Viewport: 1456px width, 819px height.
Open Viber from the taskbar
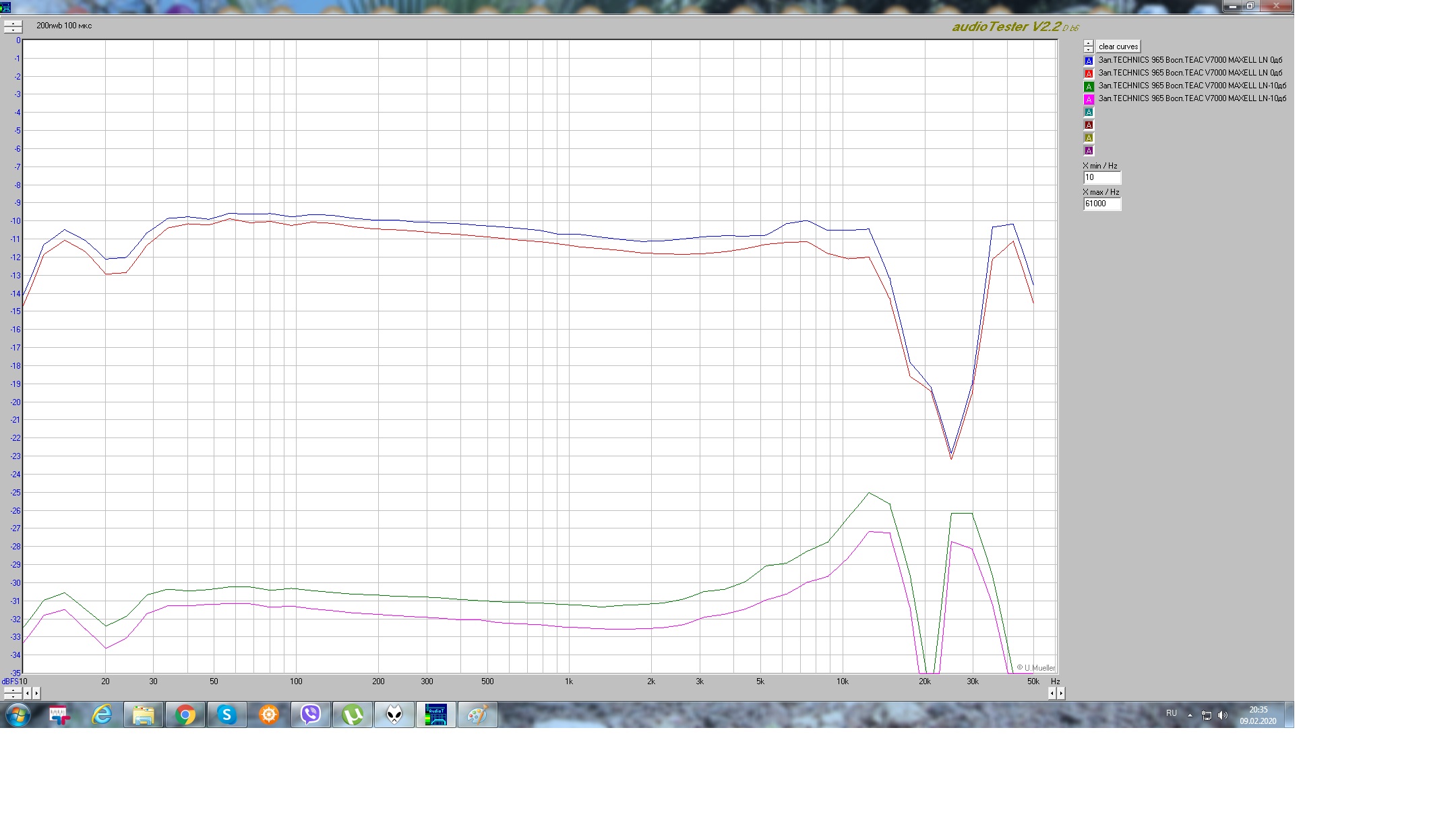click(311, 715)
